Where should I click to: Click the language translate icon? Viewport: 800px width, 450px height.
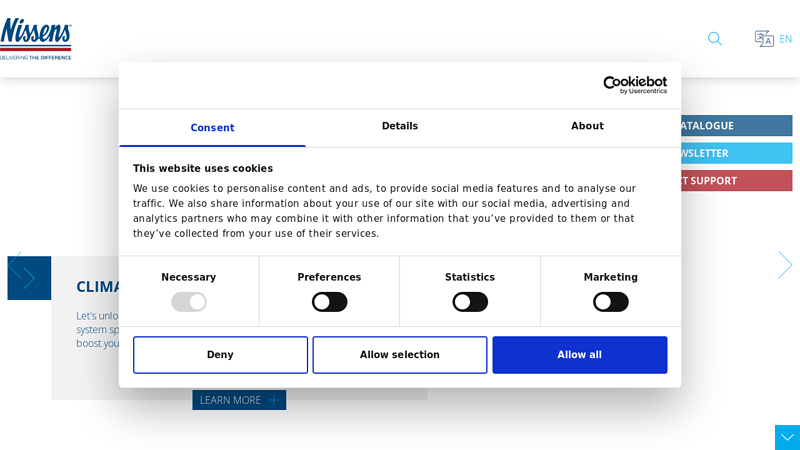click(764, 39)
